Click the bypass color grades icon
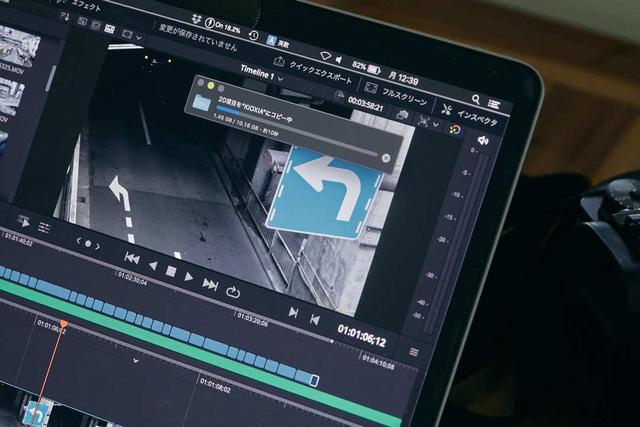Viewport: 640px width, 427px height. 403,115
